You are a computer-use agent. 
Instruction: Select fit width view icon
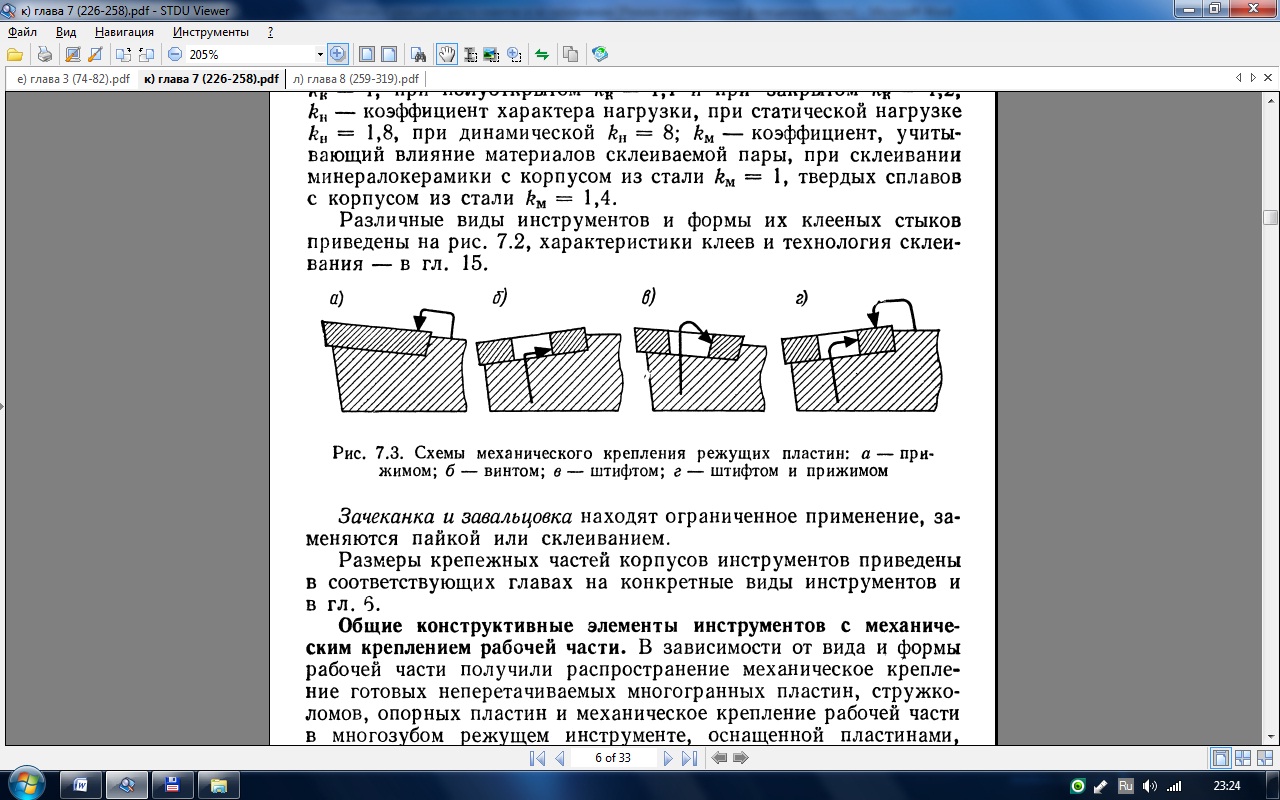[389, 54]
